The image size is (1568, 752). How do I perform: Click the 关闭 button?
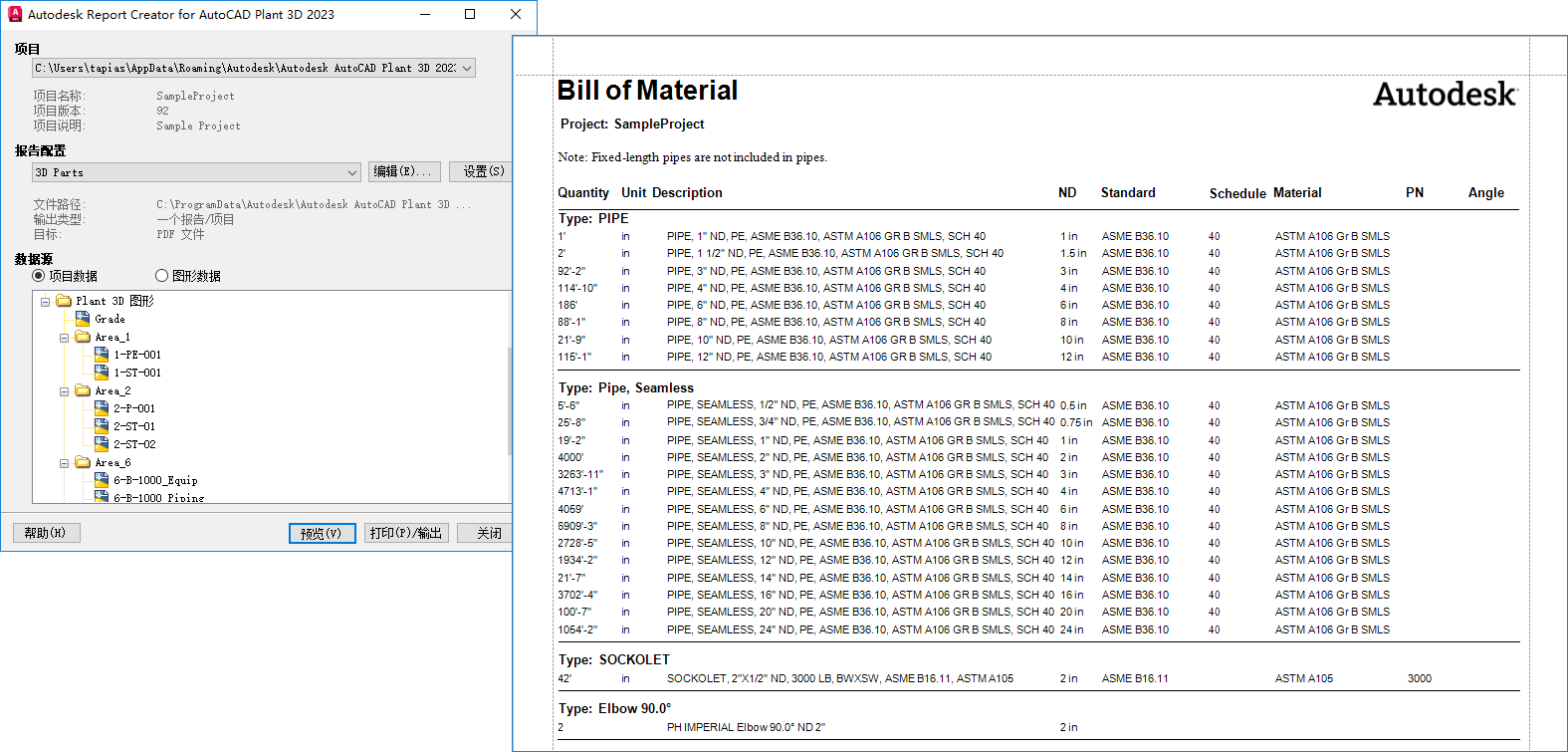(485, 533)
